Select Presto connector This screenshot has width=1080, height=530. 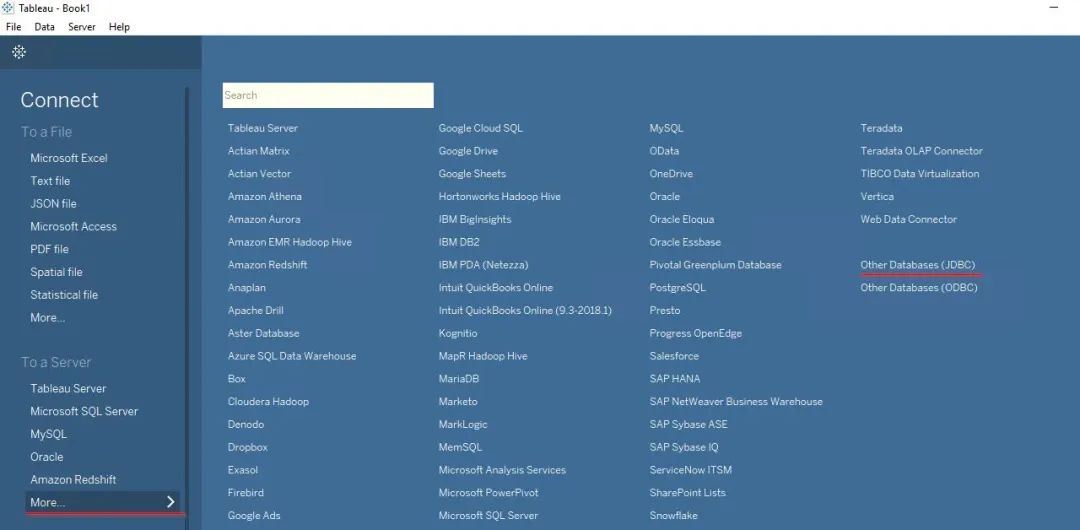(665, 310)
